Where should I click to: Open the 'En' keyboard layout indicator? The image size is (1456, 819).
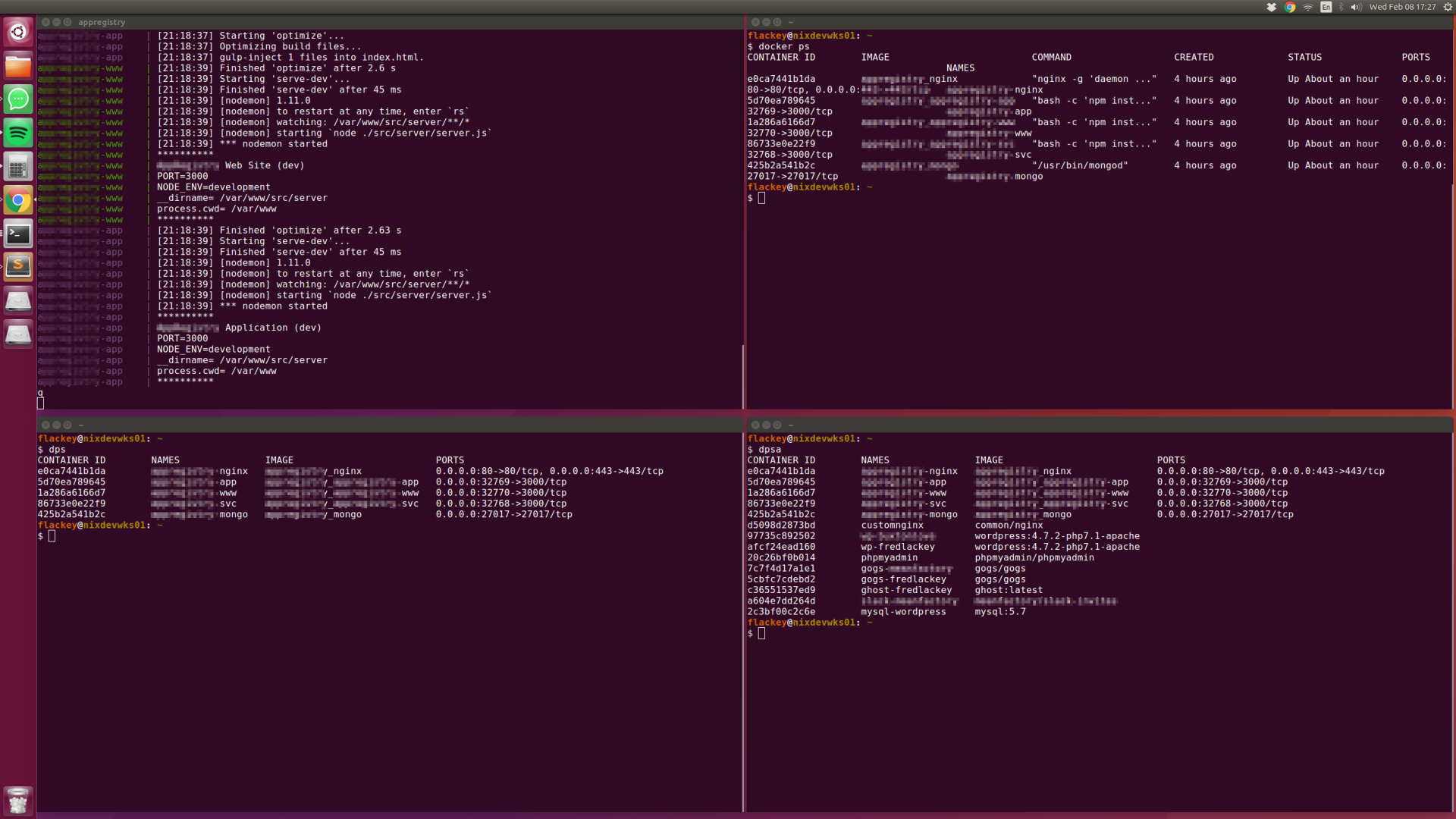[1326, 7]
